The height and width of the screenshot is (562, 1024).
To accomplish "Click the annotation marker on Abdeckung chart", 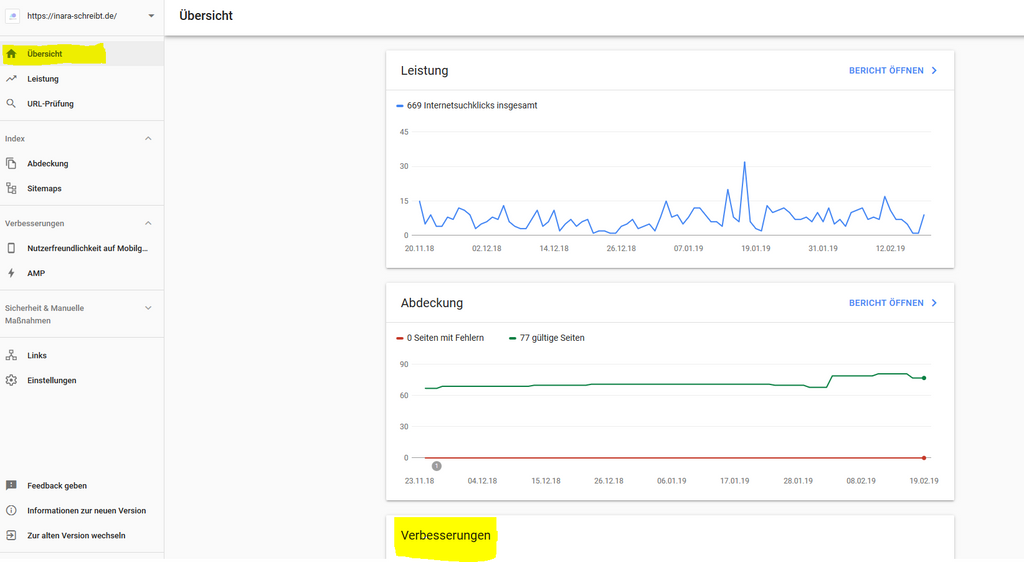I will point(436,466).
